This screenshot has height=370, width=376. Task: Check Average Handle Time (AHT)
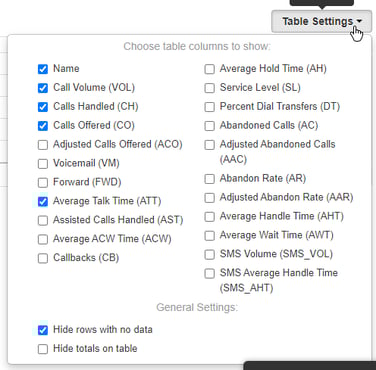209,217
